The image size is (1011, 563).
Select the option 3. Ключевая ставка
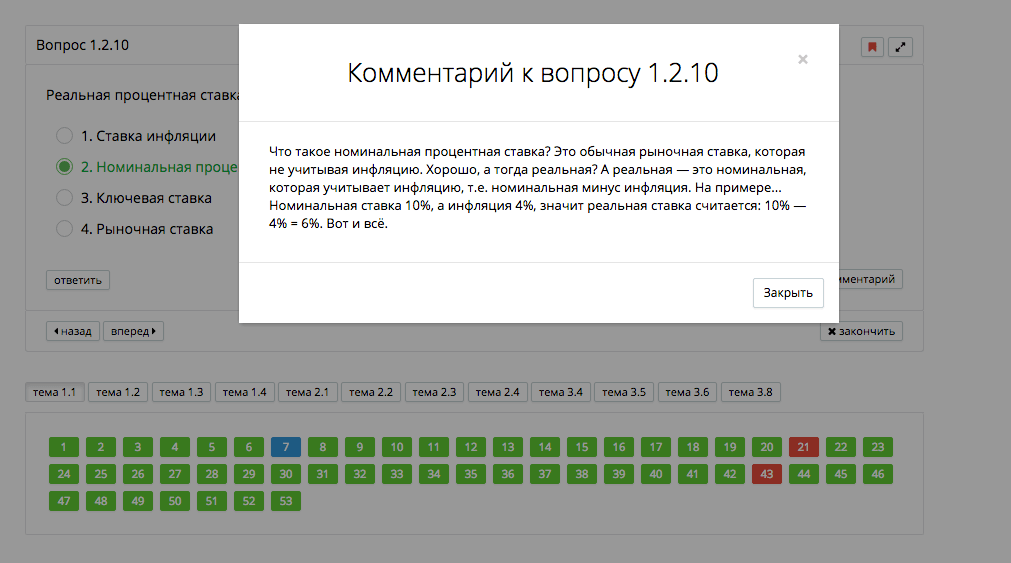(64, 198)
